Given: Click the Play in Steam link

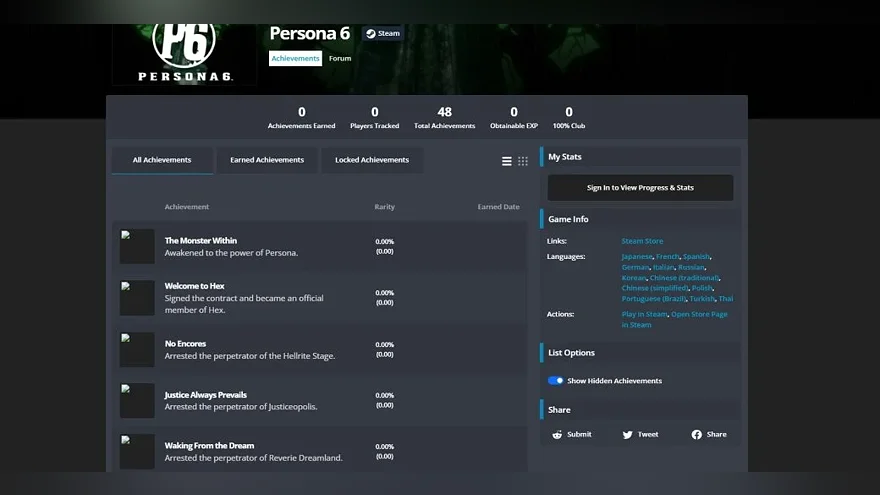Looking at the screenshot, I should click(x=644, y=314).
